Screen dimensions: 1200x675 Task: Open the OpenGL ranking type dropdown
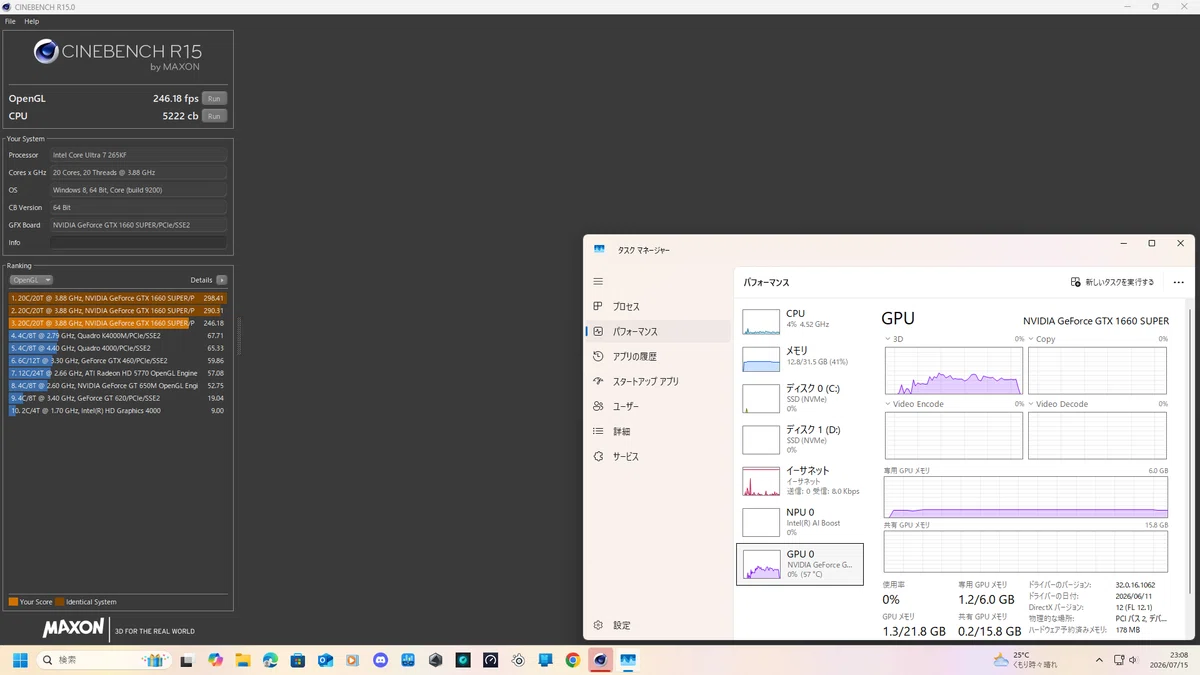point(31,280)
